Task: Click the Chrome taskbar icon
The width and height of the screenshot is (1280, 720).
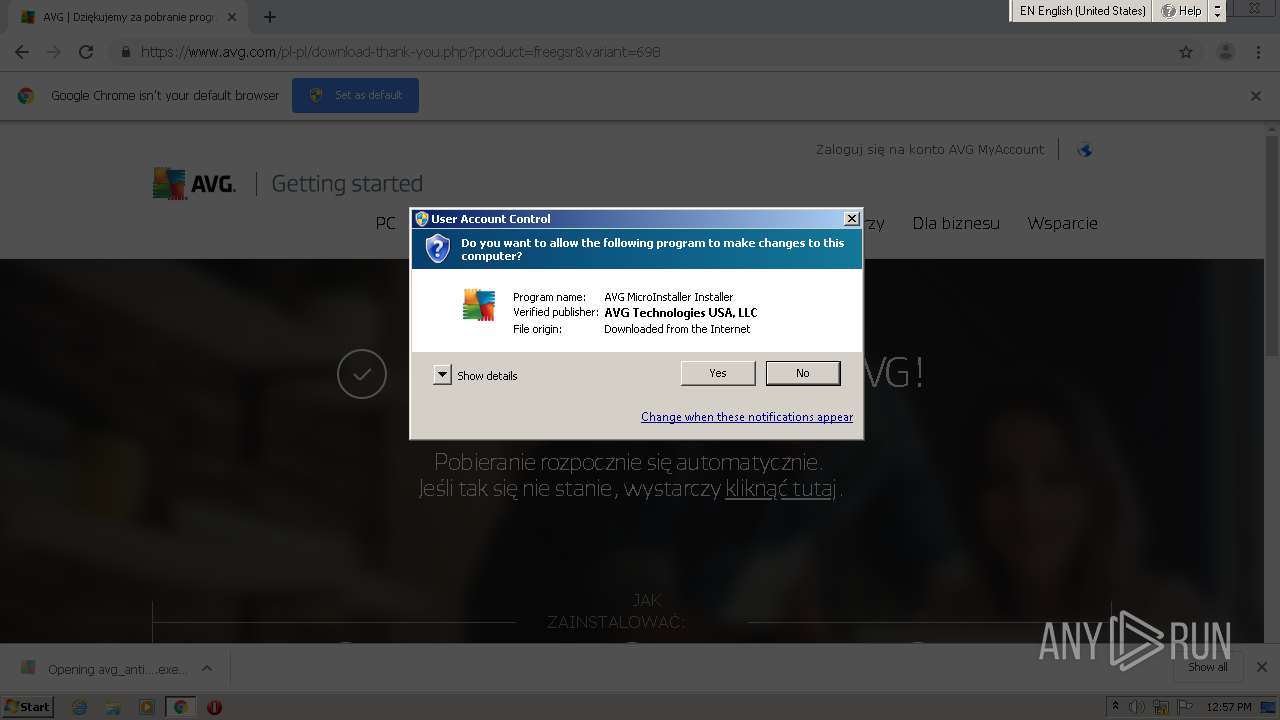Action: pyautogui.click(x=181, y=707)
